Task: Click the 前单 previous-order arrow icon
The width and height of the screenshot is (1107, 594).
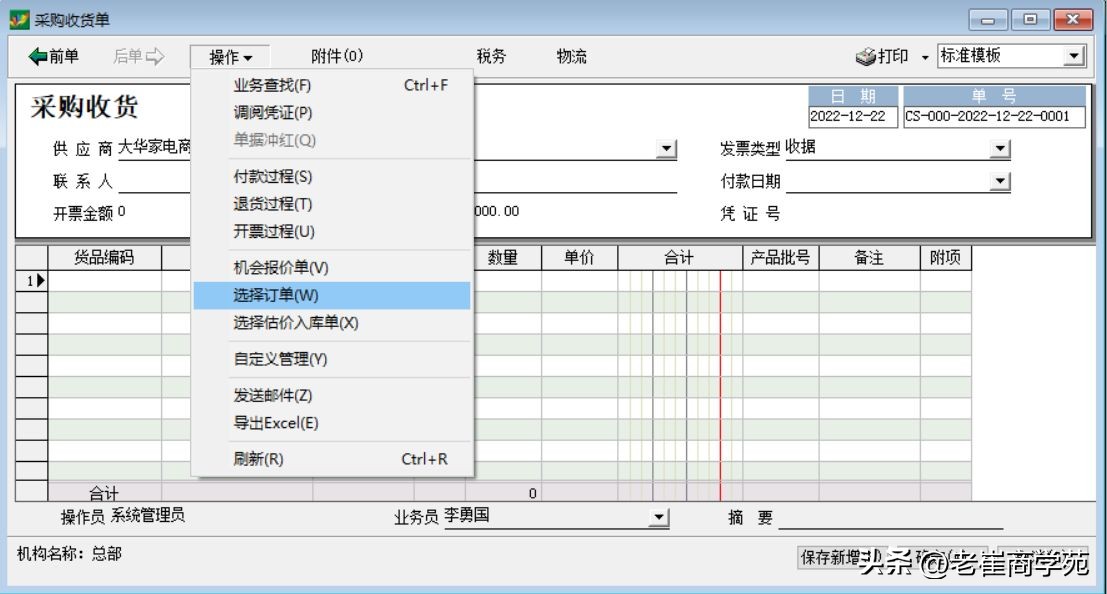Action: [40, 56]
